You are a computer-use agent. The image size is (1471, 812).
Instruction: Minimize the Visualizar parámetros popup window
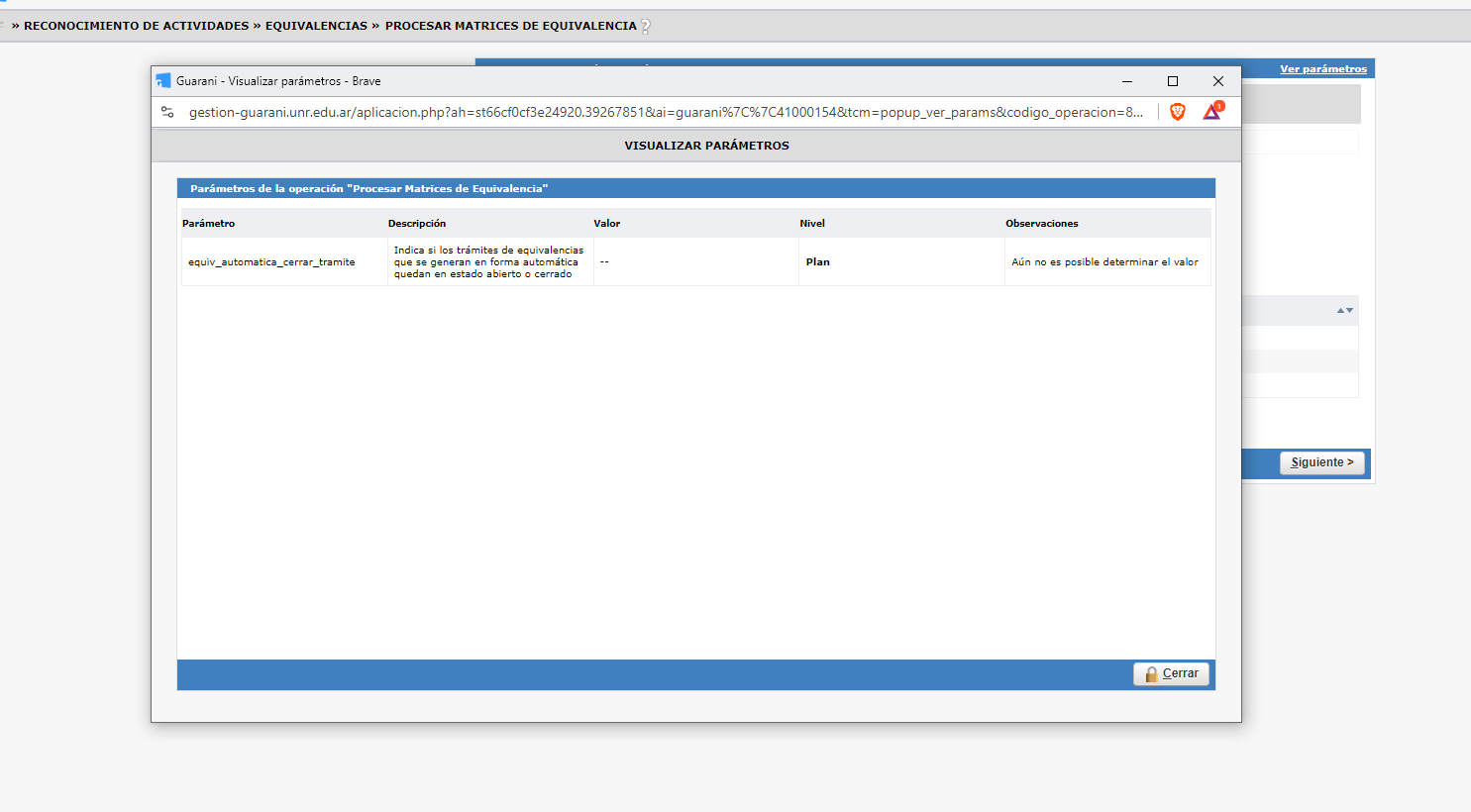(x=1127, y=81)
